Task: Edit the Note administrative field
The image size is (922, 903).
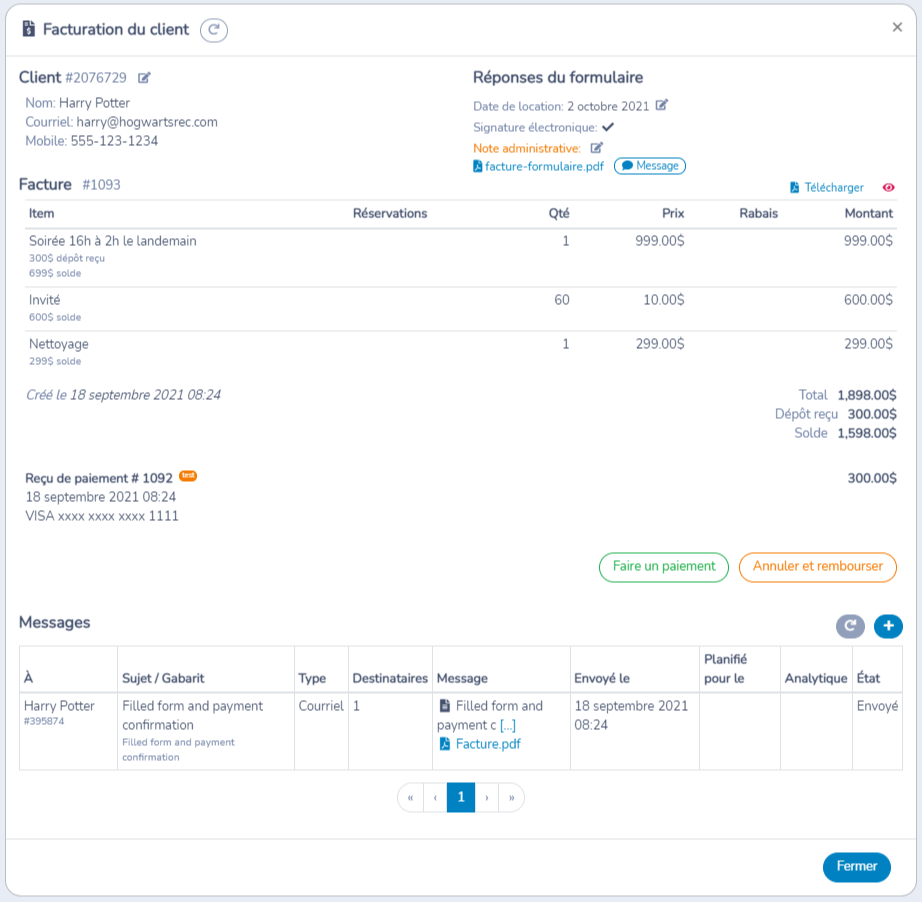Action: (x=597, y=148)
